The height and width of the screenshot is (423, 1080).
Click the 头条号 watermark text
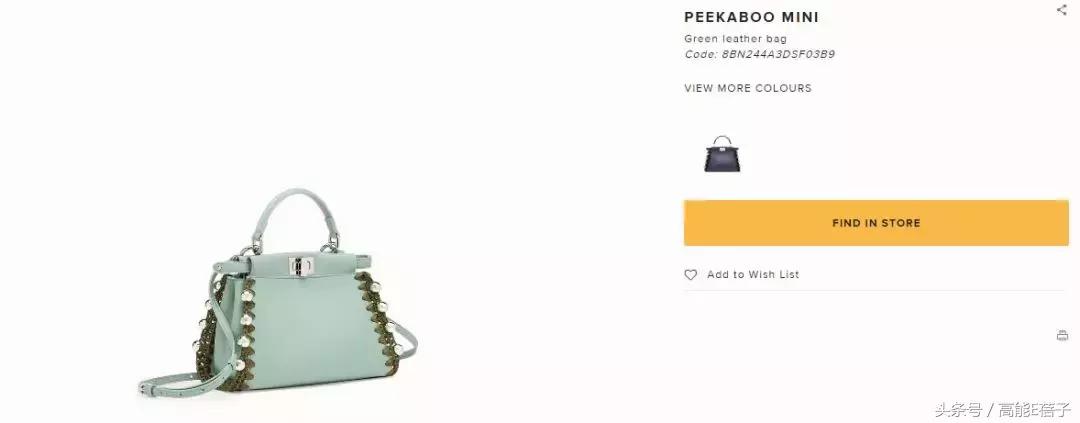coord(958,410)
